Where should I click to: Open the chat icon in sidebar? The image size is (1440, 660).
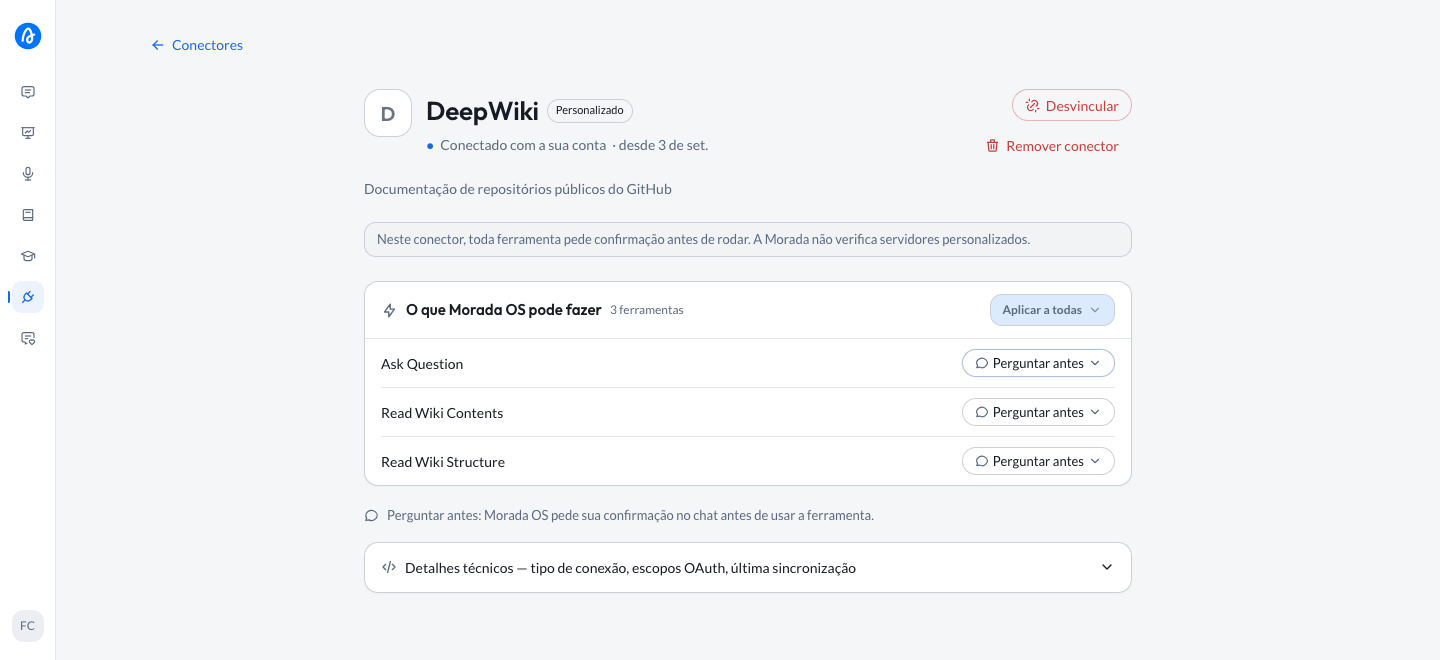click(x=28, y=92)
